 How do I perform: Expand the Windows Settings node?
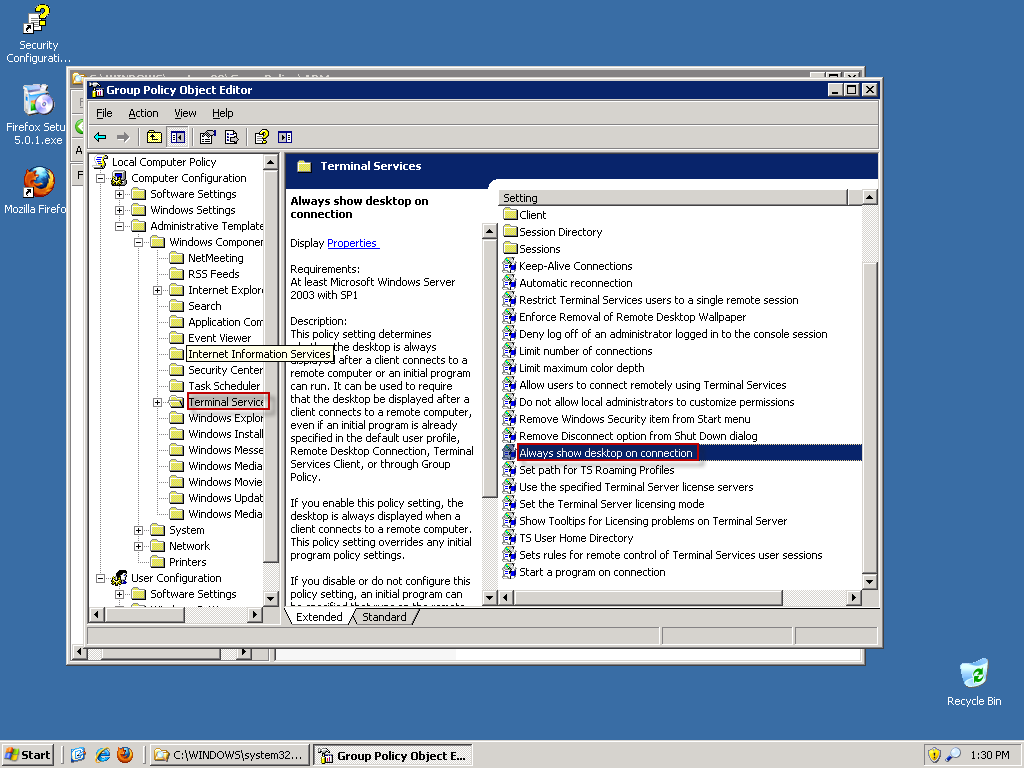coord(120,210)
